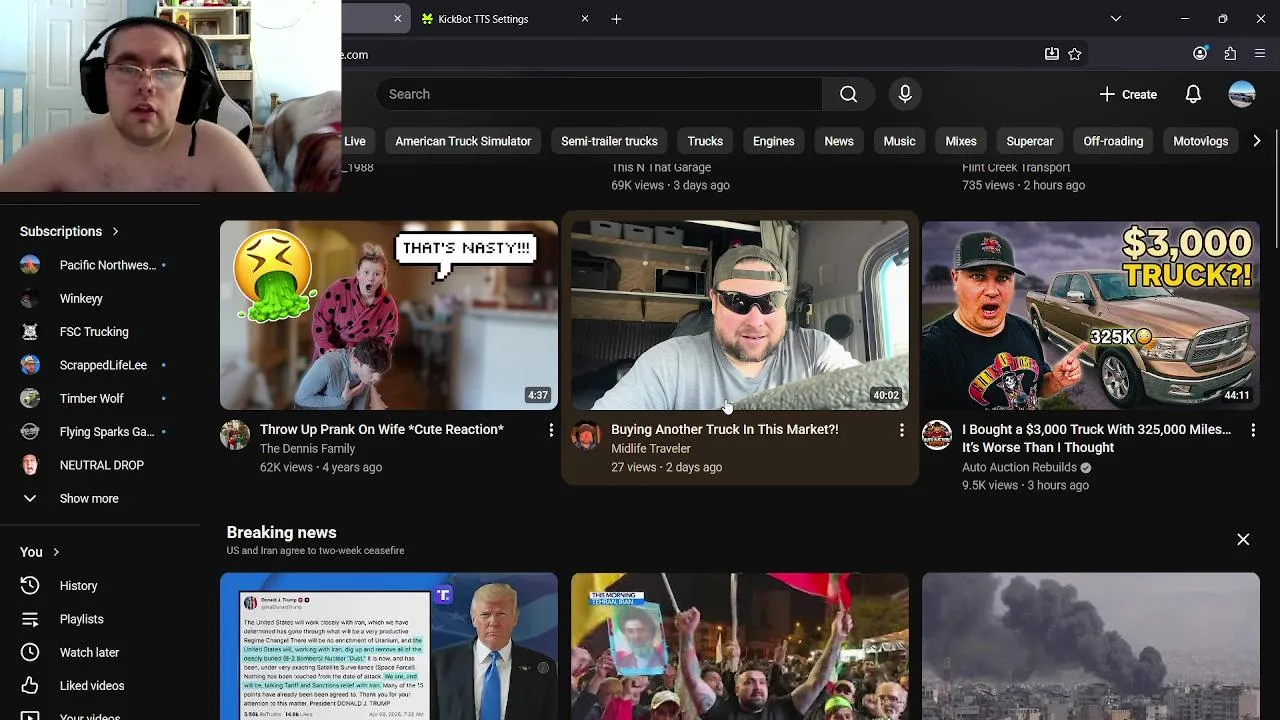1280x720 pixels.
Task: Click the install/download page icon in address bar
Action: coord(1052,54)
